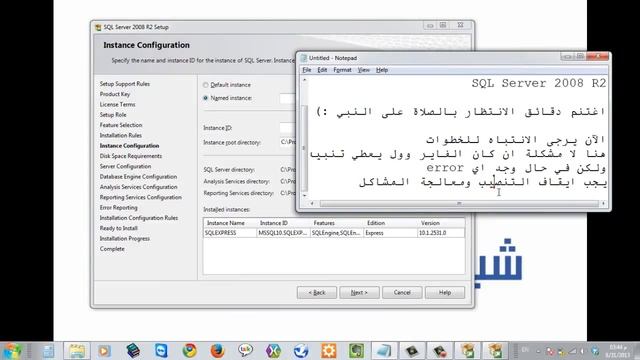This screenshot has width=640, height=360.
Task: Open the Notepad View menu
Action: 363,70
